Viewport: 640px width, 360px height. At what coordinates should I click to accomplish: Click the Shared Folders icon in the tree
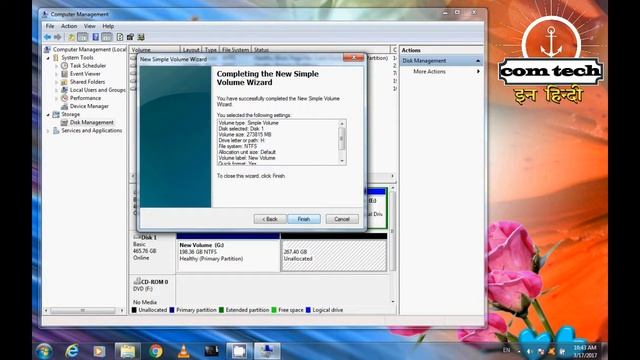[64, 82]
